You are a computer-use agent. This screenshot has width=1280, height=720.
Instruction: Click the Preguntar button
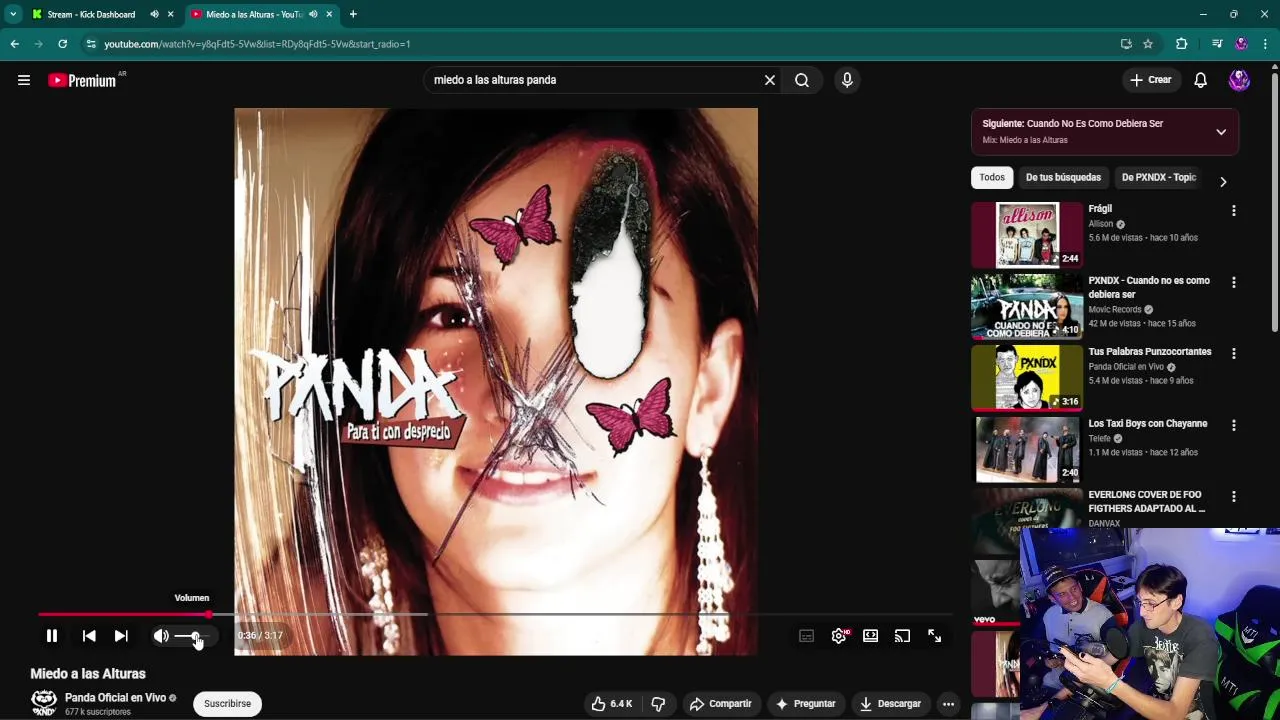806,704
